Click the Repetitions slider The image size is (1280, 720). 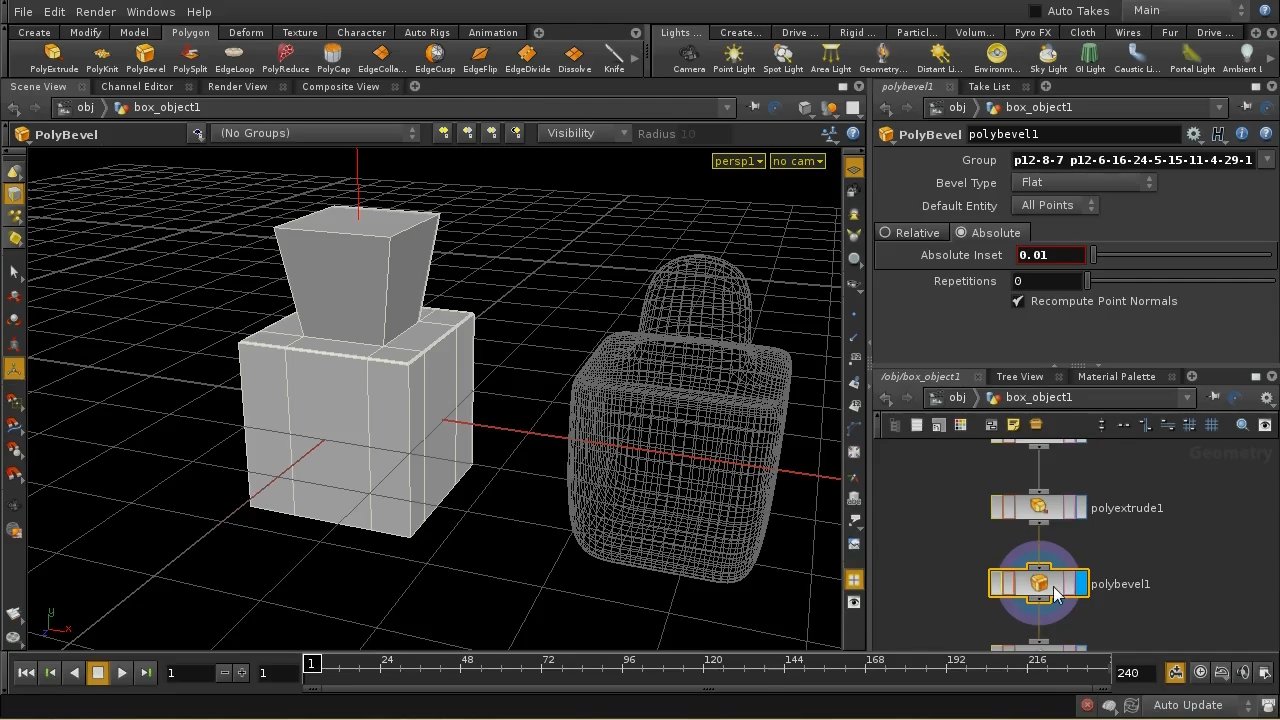pyautogui.click(x=1179, y=281)
